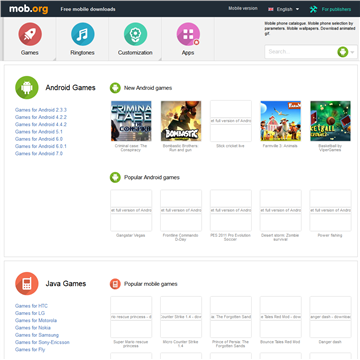Click the UK flag icon
The height and width of the screenshot is (360, 360).
pyautogui.click(x=271, y=9)
